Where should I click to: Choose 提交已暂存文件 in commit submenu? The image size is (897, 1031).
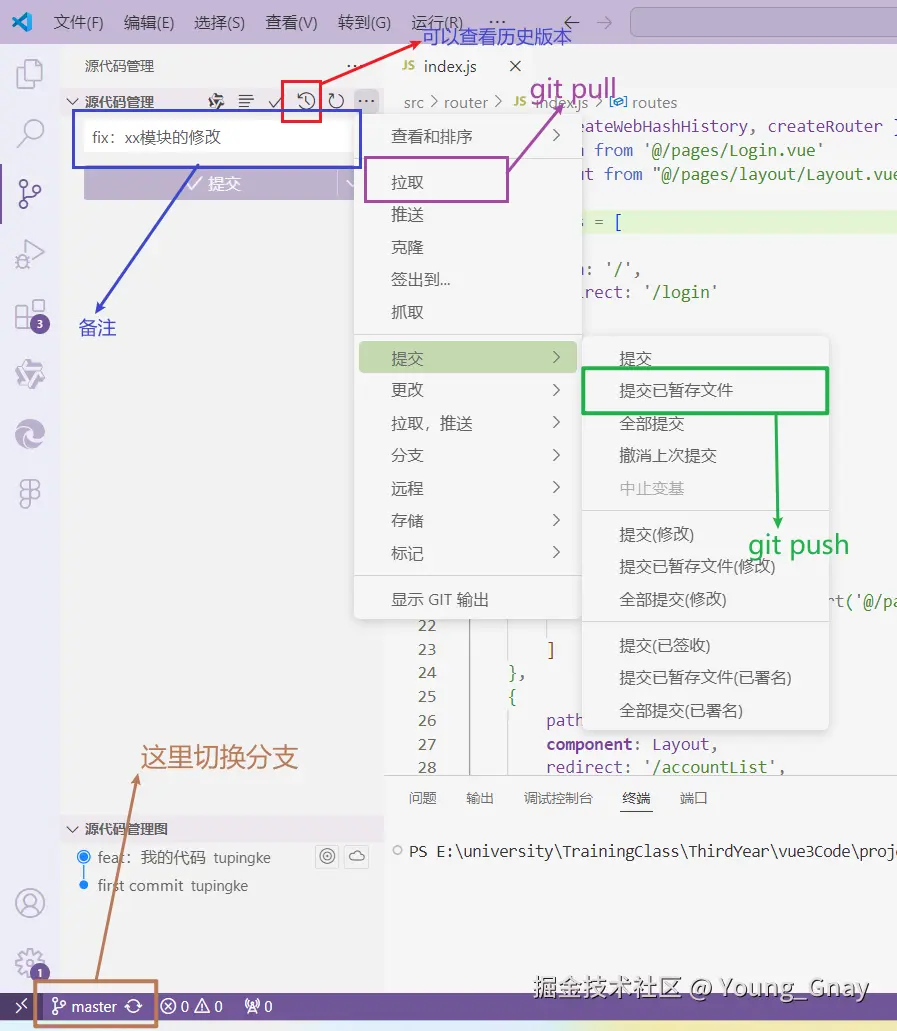coord(705,391)
